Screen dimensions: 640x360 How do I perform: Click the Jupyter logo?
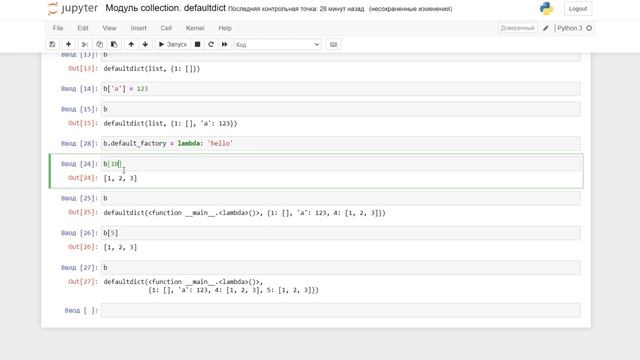click(73, 9)
